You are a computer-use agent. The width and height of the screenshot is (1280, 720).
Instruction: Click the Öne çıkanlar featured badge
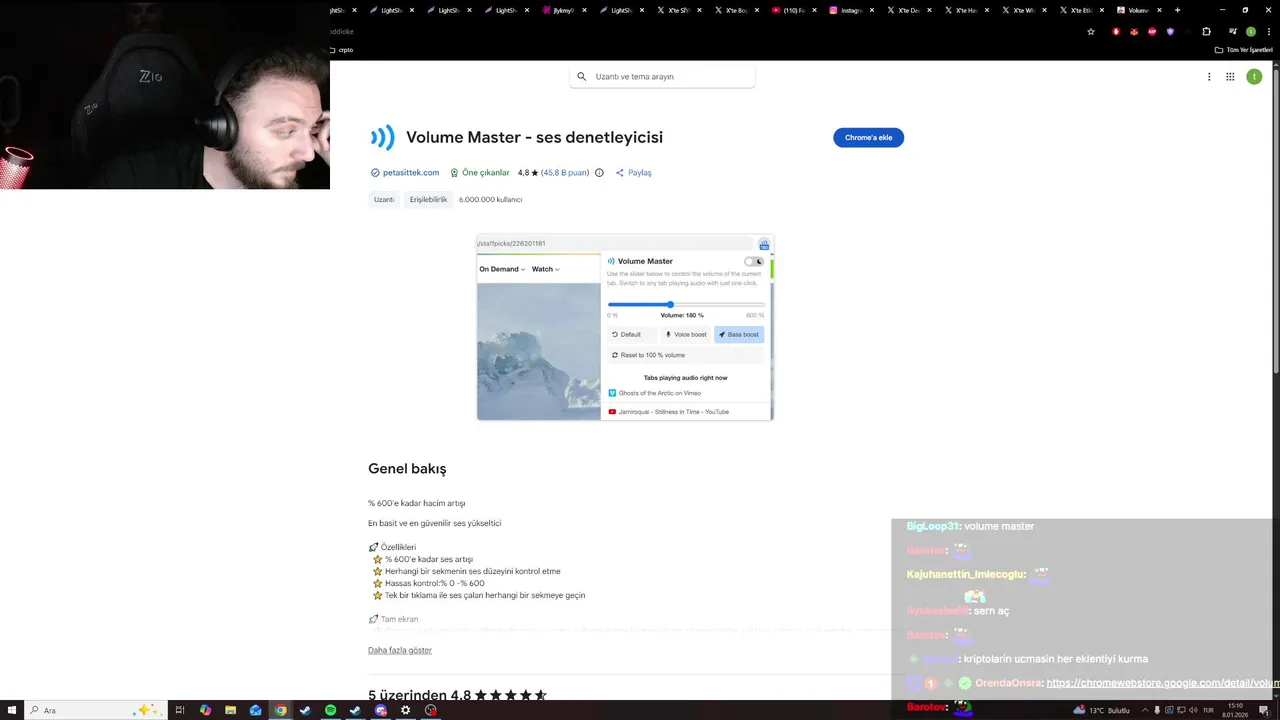click(x=480, y=172)
